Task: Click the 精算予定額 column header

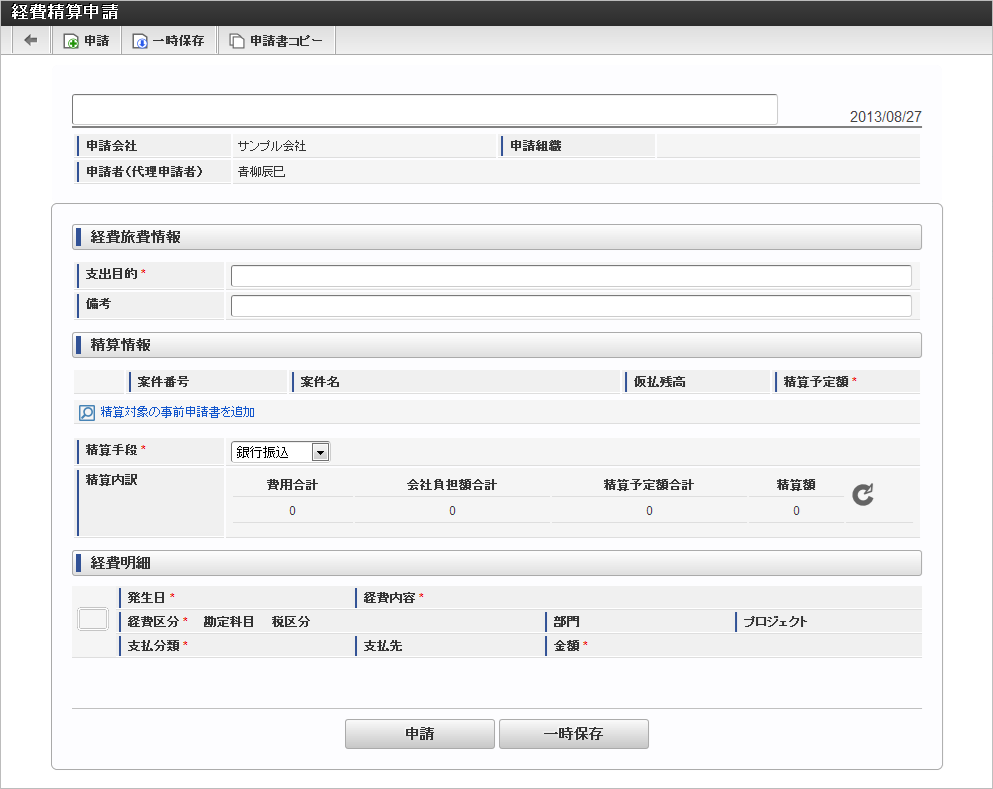Action: tap(820, 382)
